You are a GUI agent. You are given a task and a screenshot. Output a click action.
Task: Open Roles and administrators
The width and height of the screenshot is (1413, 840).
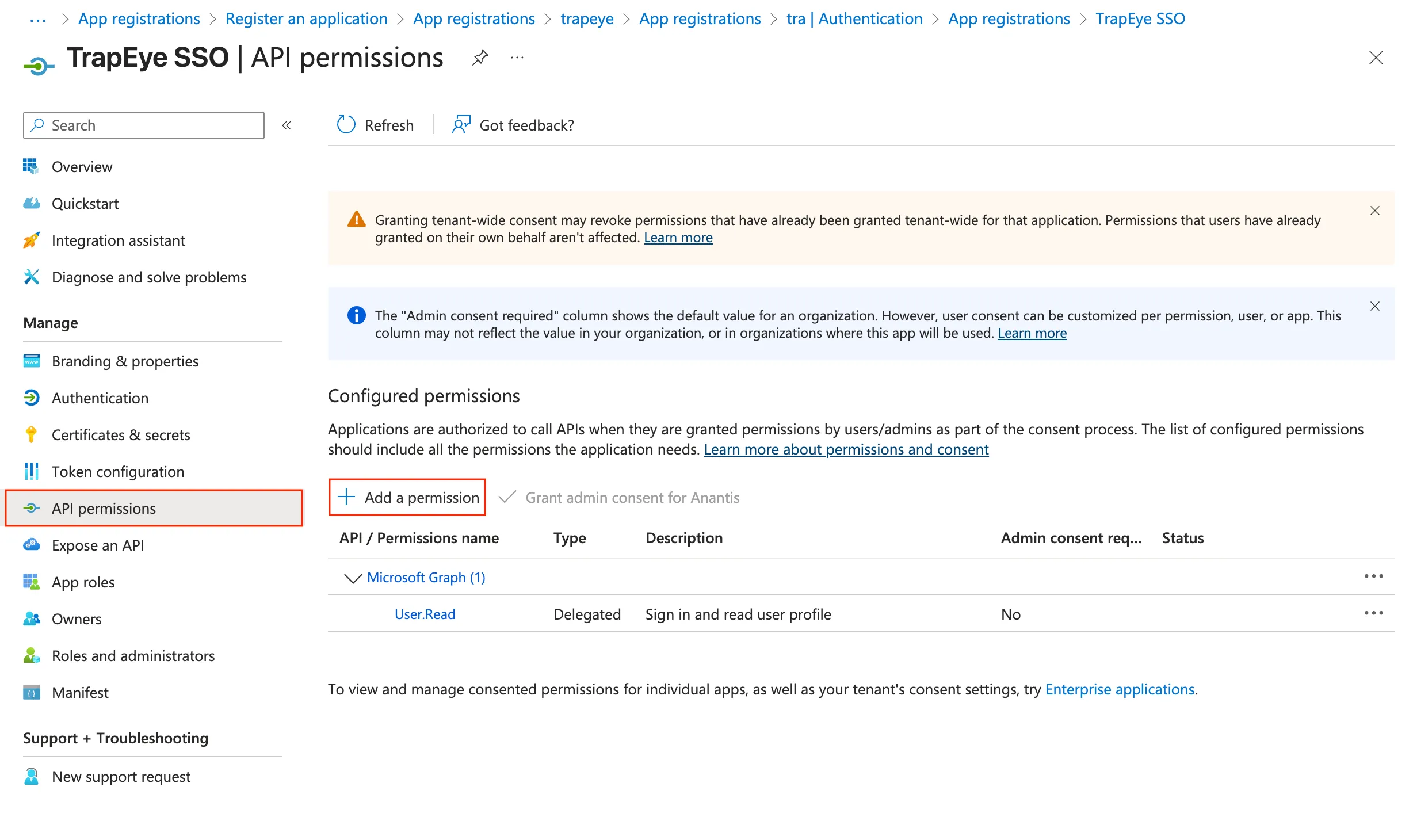[133, 655]
